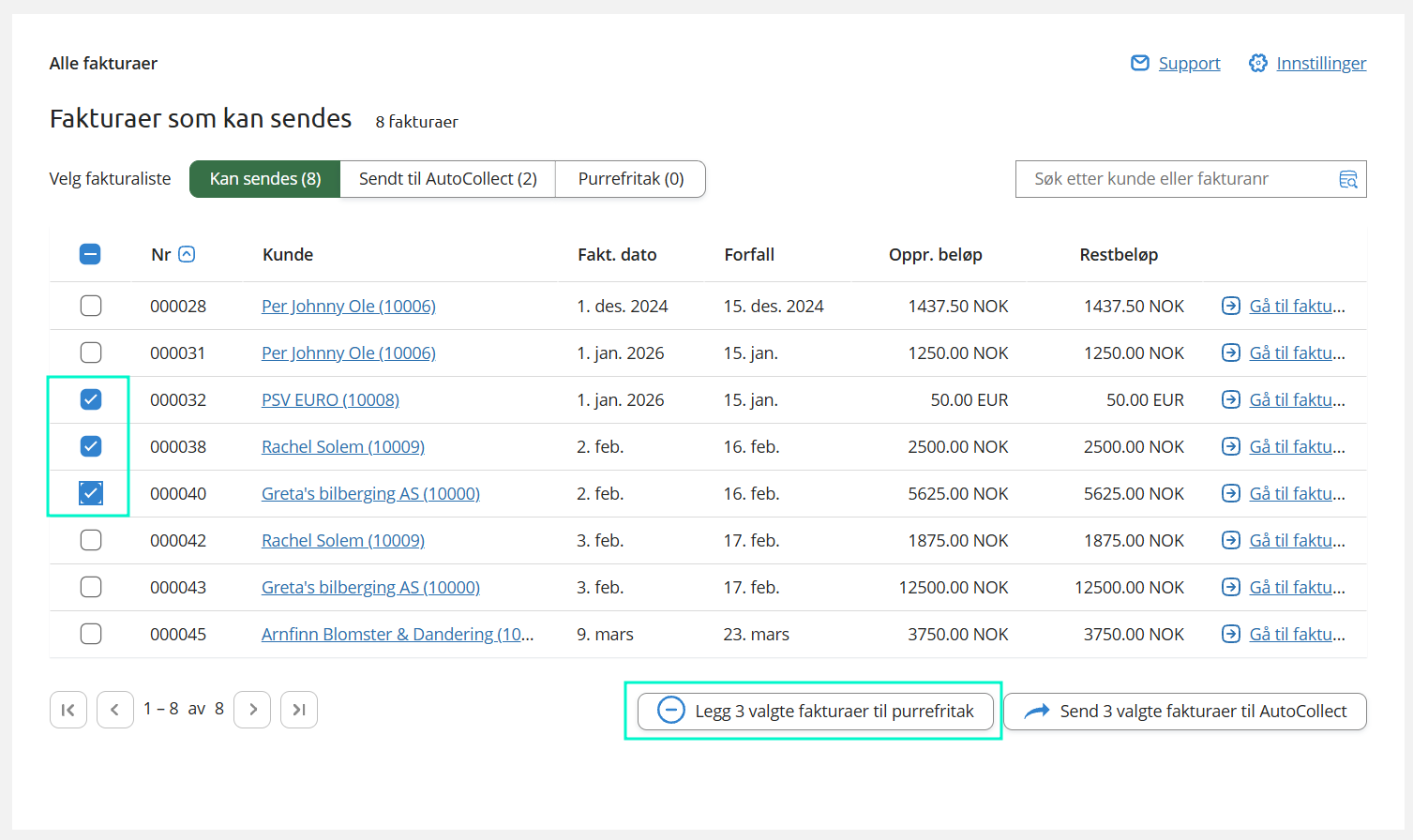
Task: Check the checkbox for invoice 000042
Action: [x=91, y=540]
